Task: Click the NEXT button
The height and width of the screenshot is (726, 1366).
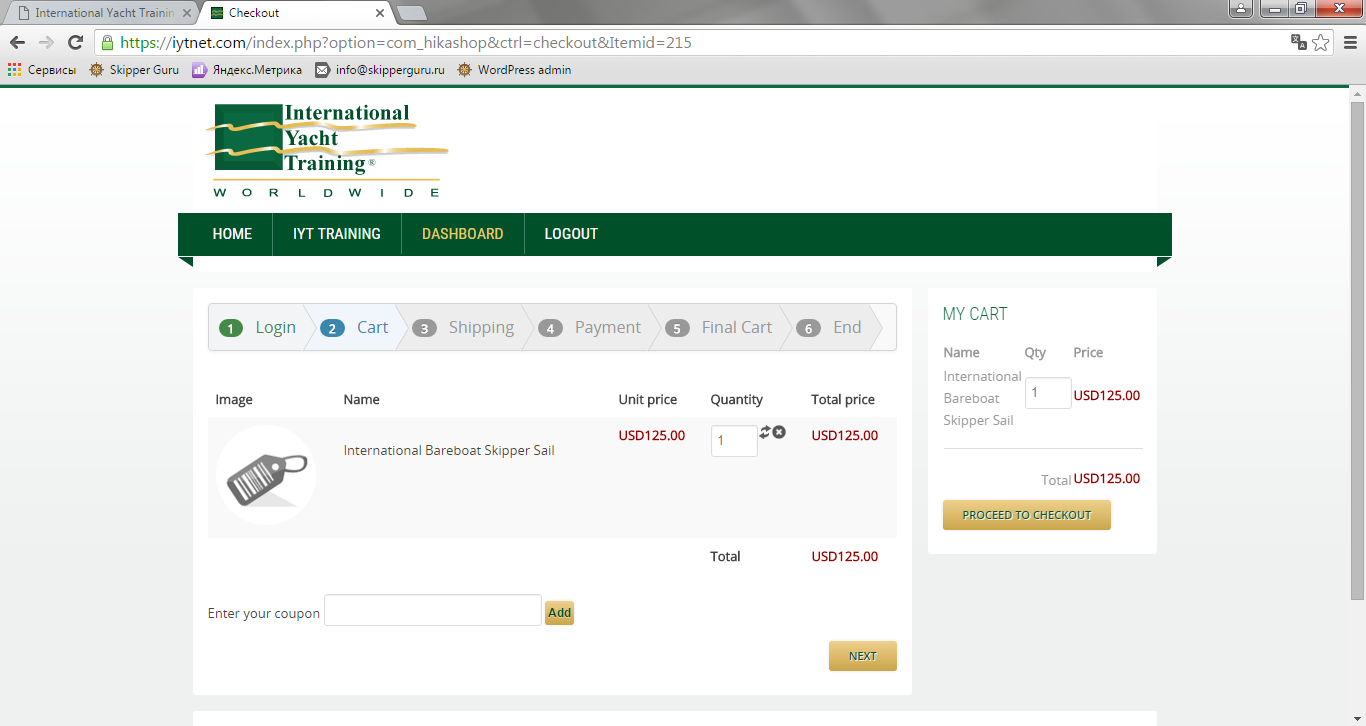Action: pos(863,656)
